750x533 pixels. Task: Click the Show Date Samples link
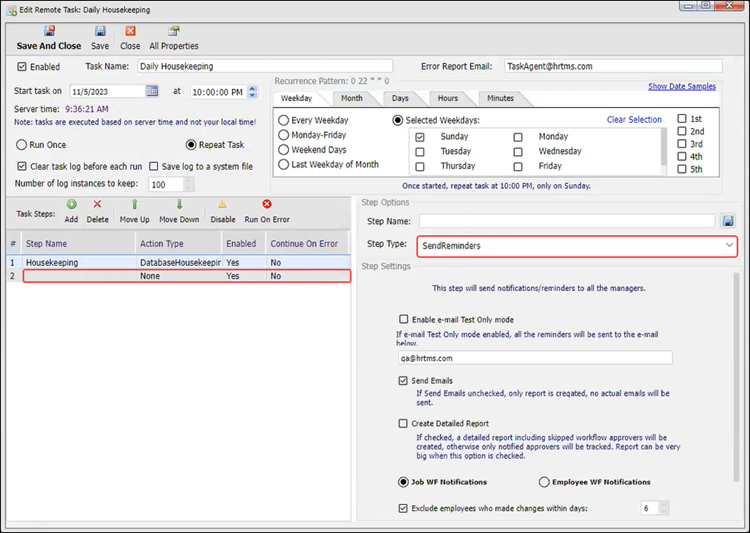click(x=684, y=87)
